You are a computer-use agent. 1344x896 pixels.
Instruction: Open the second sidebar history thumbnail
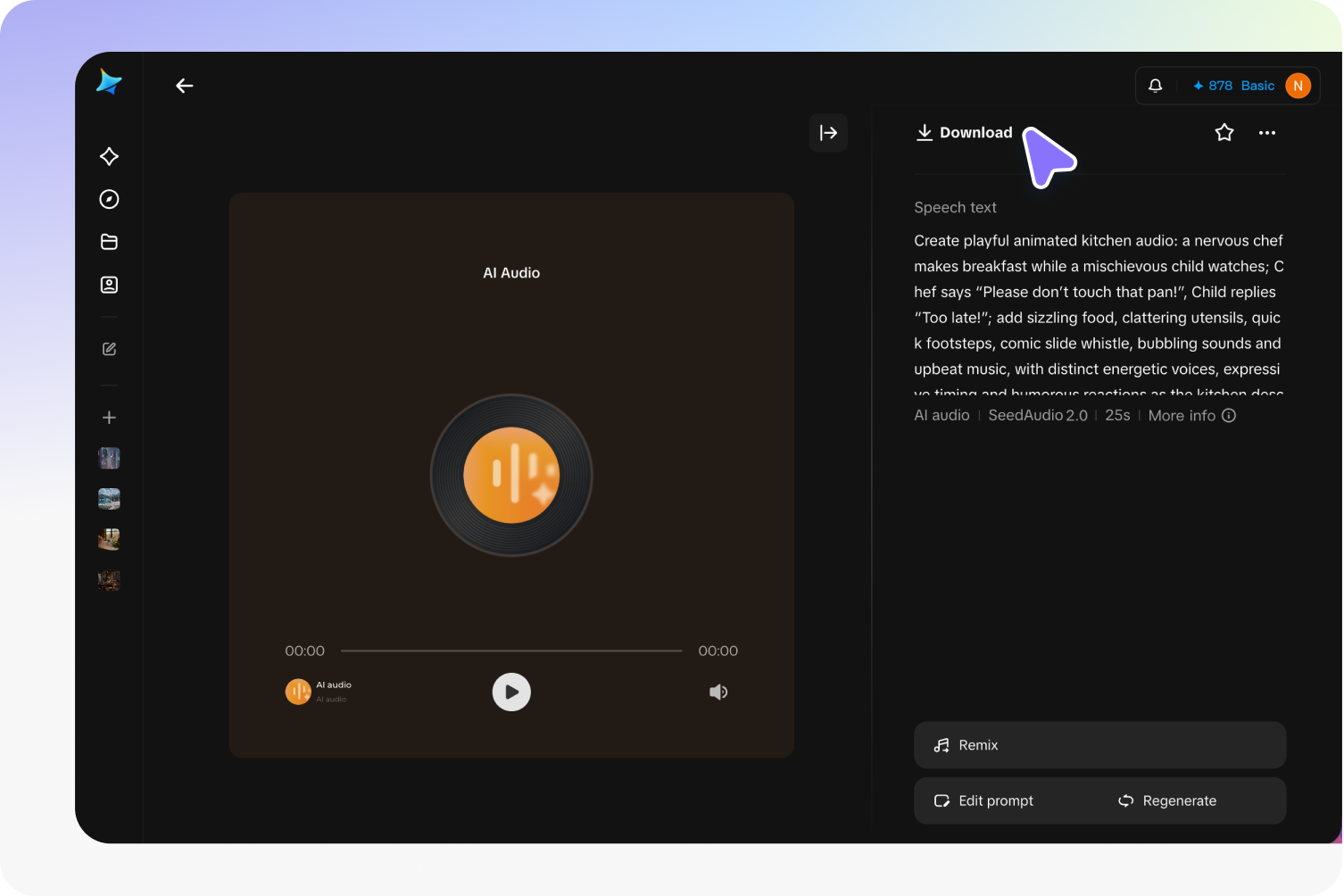tap(109, 499)
